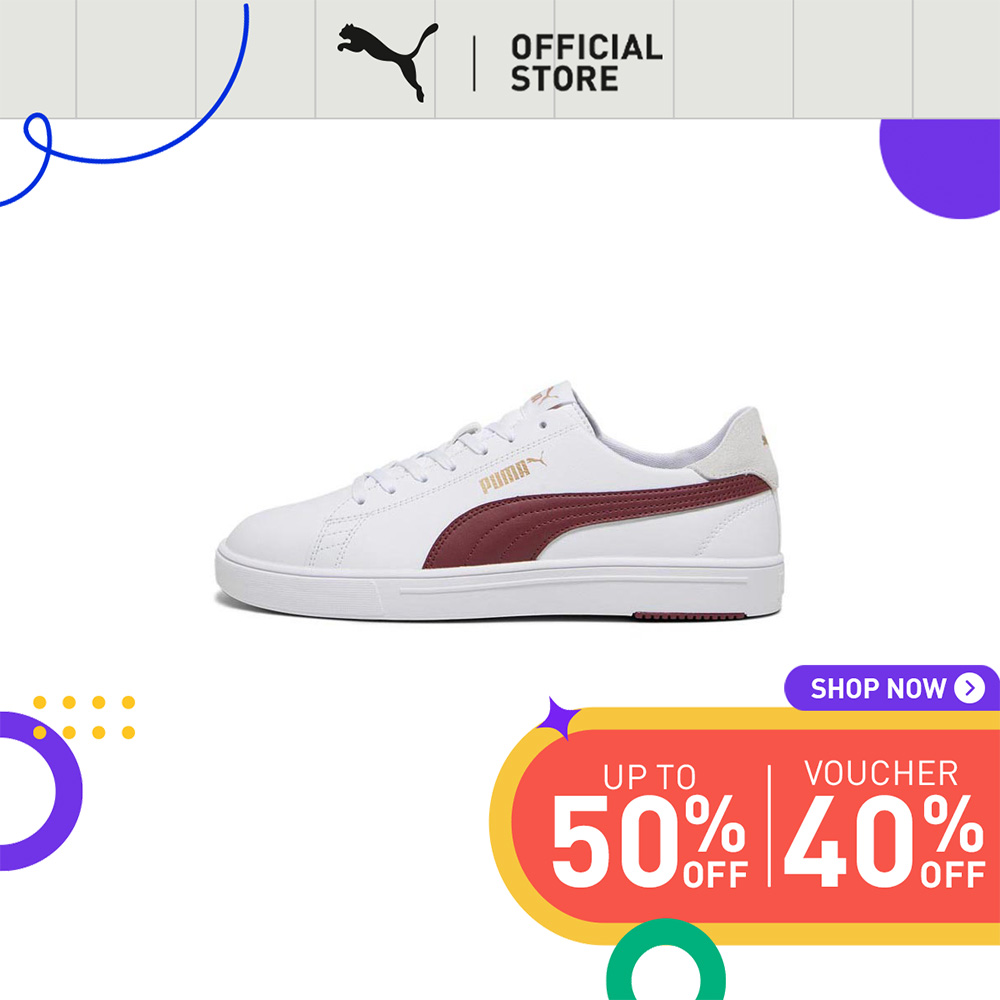The width and height of the screenshot is (1000, 1000).
Task: Select the OFFICIAL STORE text
Action: click(x=586, y=63)
